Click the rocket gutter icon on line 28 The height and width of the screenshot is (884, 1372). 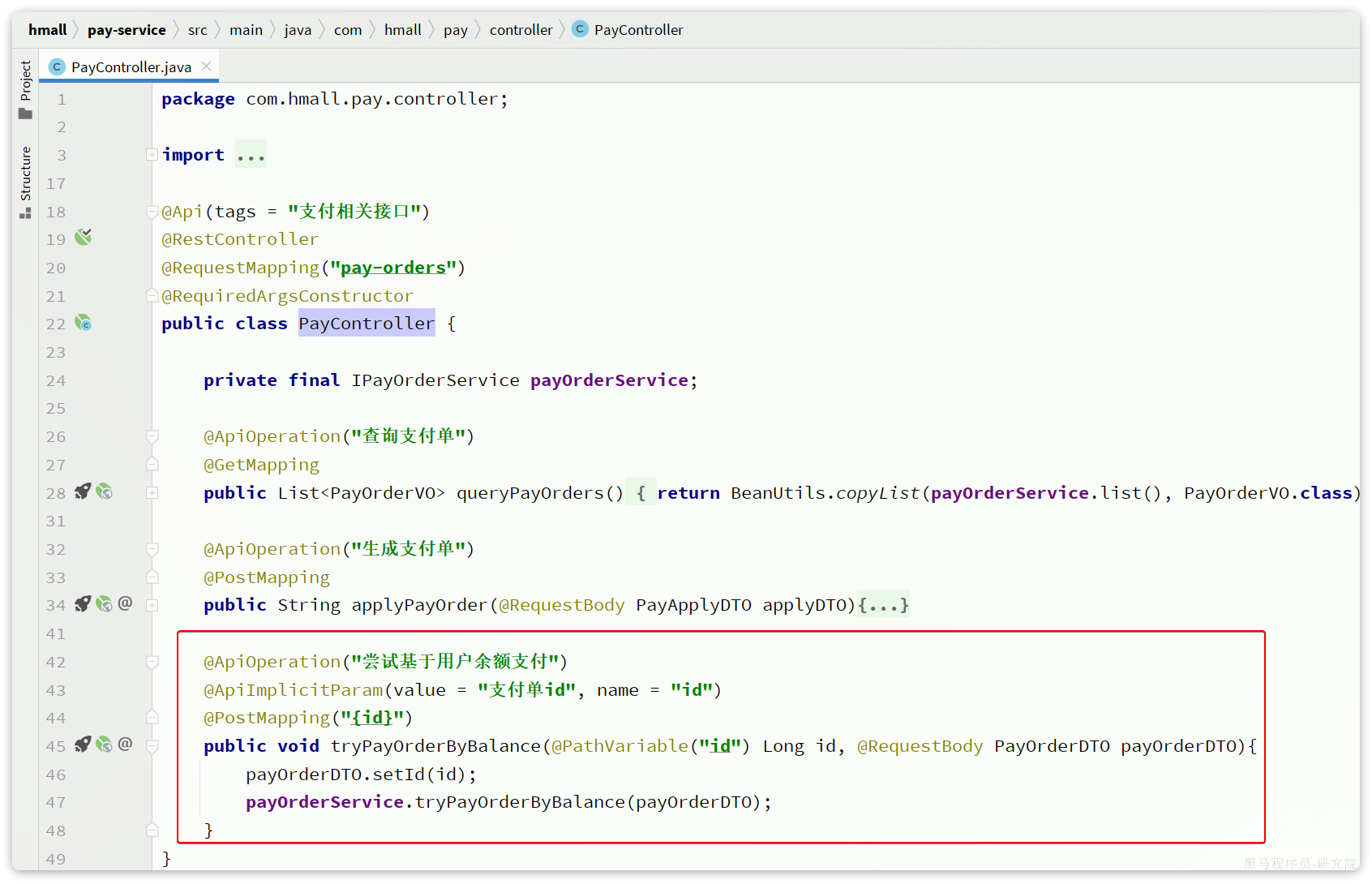coord(83,491)
